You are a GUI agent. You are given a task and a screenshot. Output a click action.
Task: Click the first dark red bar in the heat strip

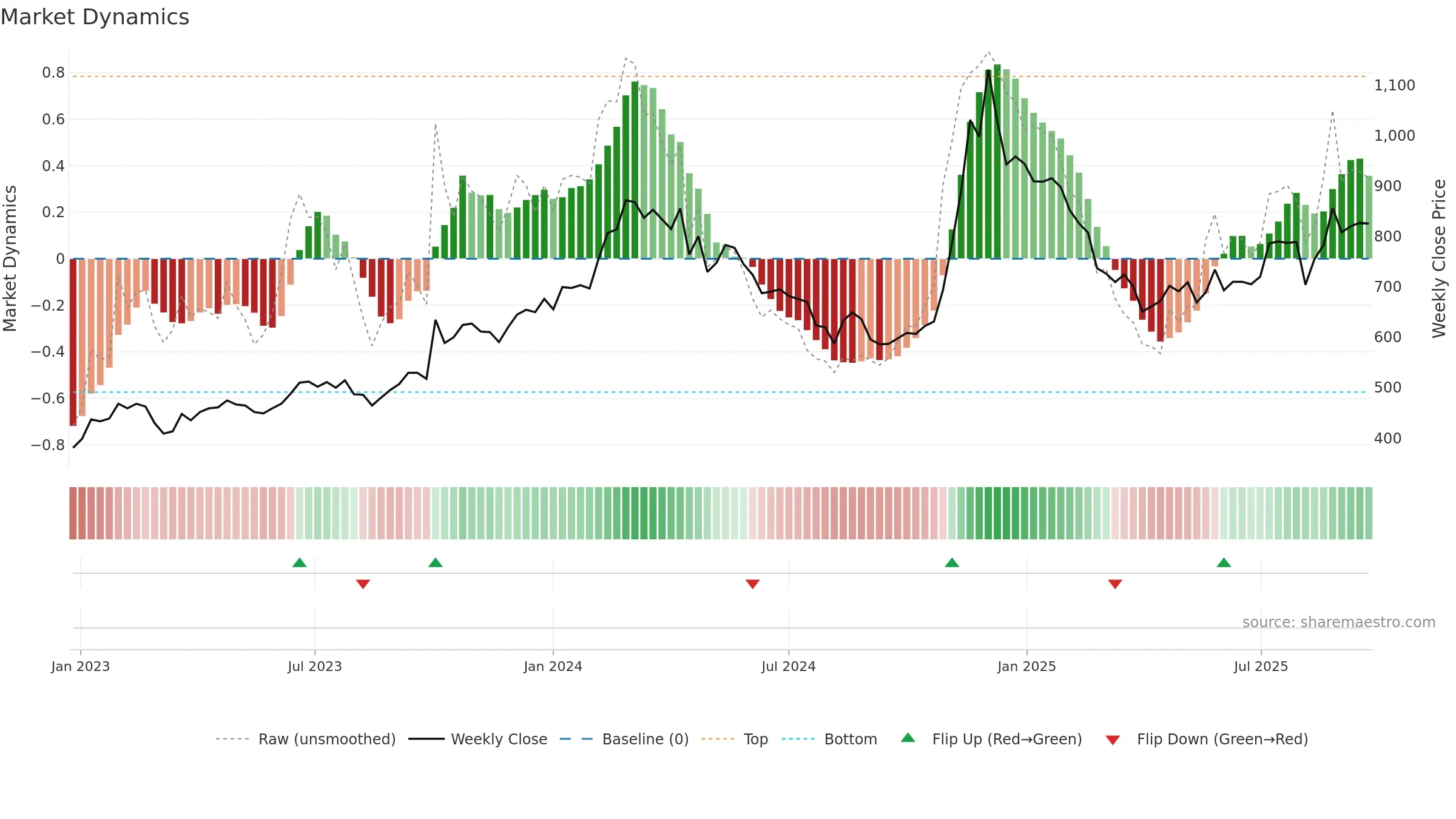73,513
